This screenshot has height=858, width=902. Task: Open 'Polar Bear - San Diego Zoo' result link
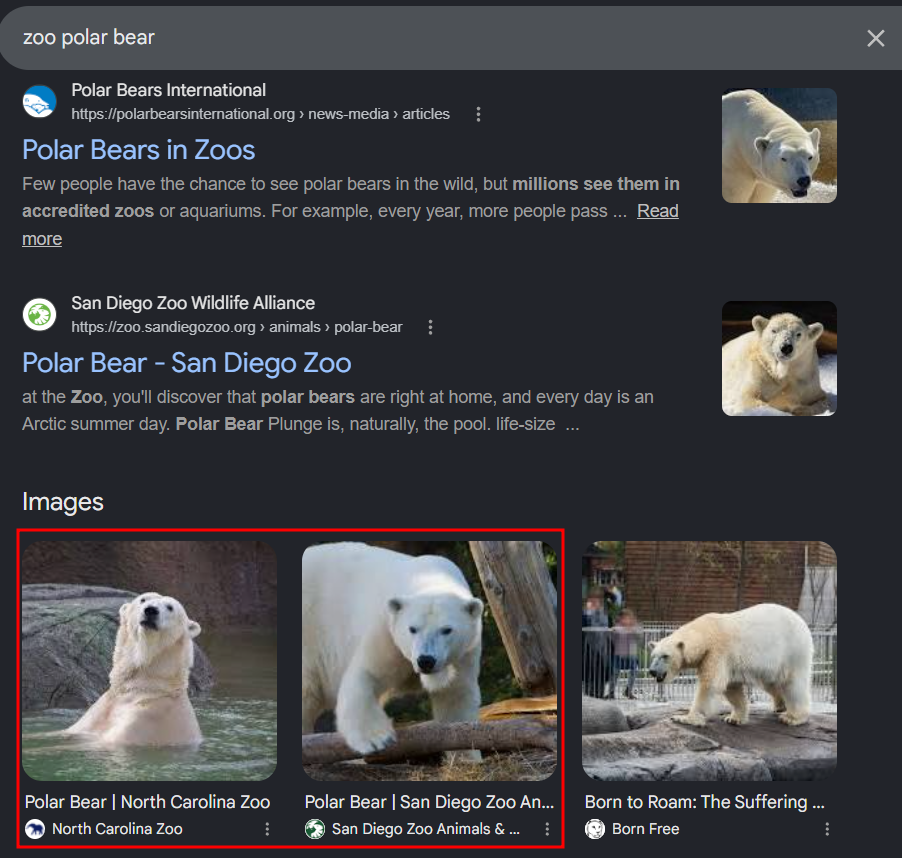coord(186,363)
